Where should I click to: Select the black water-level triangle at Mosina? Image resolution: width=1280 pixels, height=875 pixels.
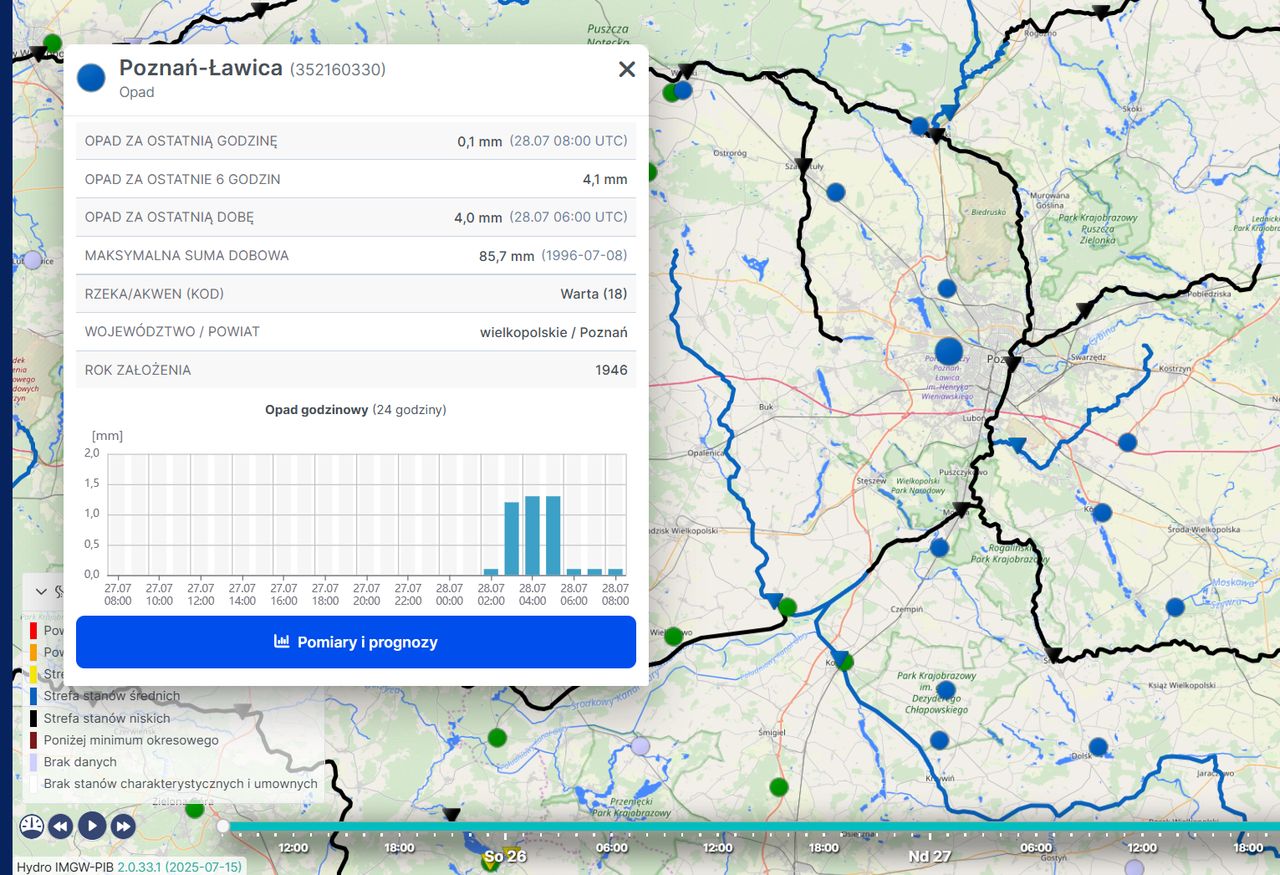point(961,509)
